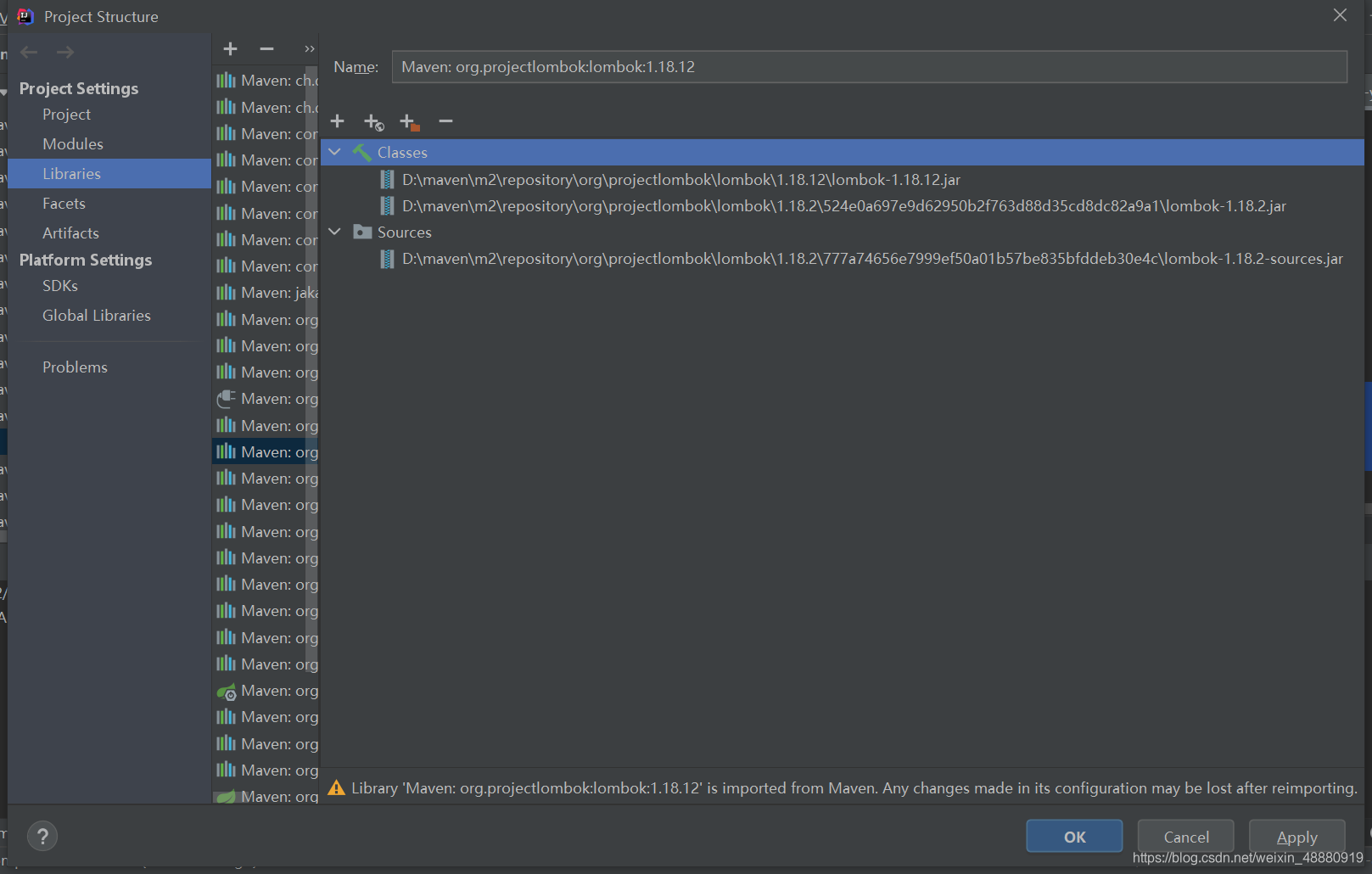Open SDKs platform settings
The height and width of the screenshot is (874, 1372).
(x=60, y=286)
